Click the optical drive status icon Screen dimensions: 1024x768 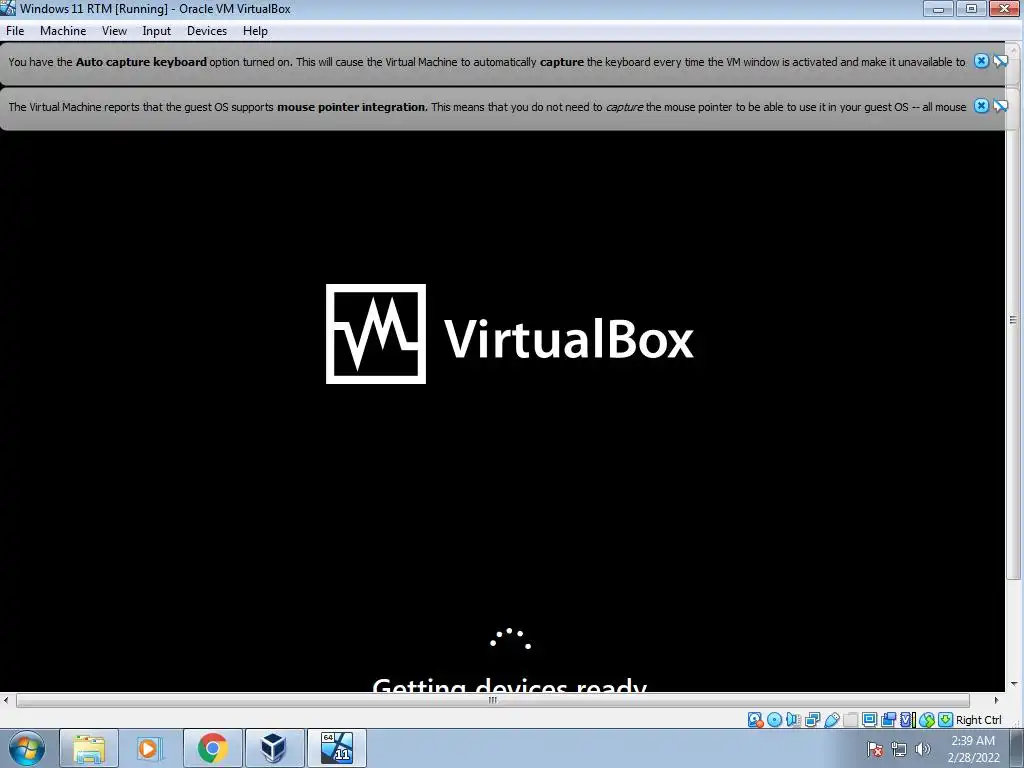coord(775,720)
